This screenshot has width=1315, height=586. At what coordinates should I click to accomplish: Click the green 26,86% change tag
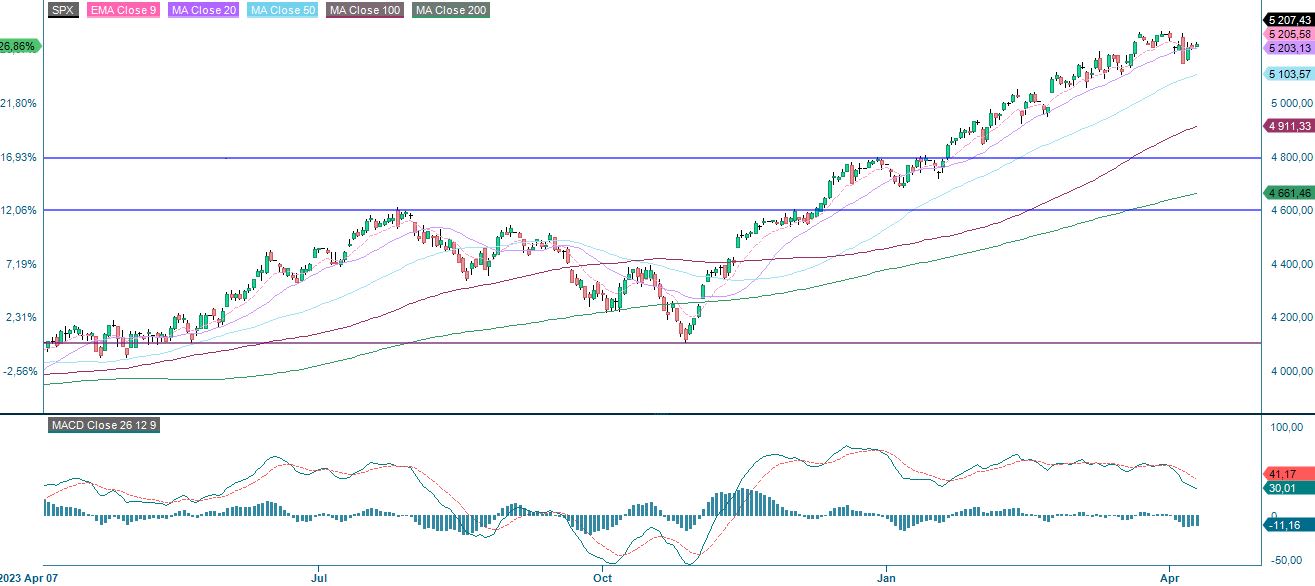(19, 46)
